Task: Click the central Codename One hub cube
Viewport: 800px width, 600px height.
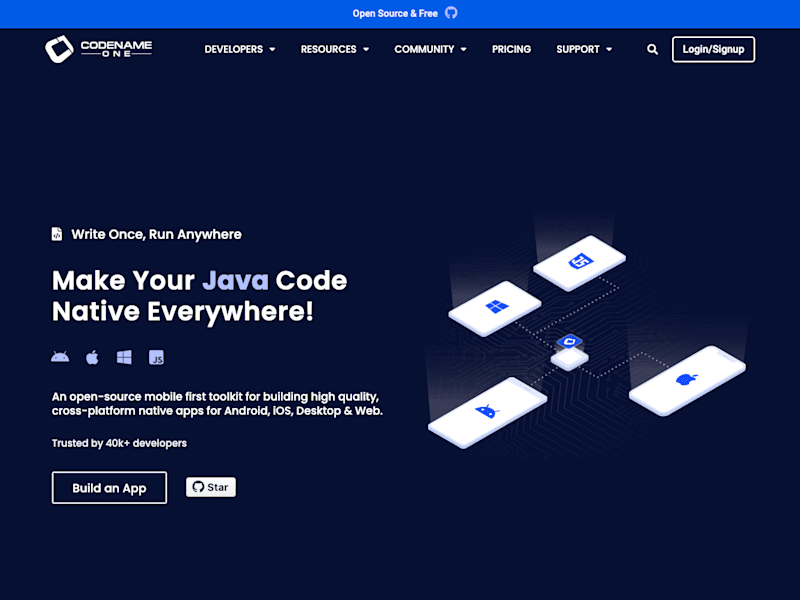Action: pyautogui.click(x=569, y=352)
